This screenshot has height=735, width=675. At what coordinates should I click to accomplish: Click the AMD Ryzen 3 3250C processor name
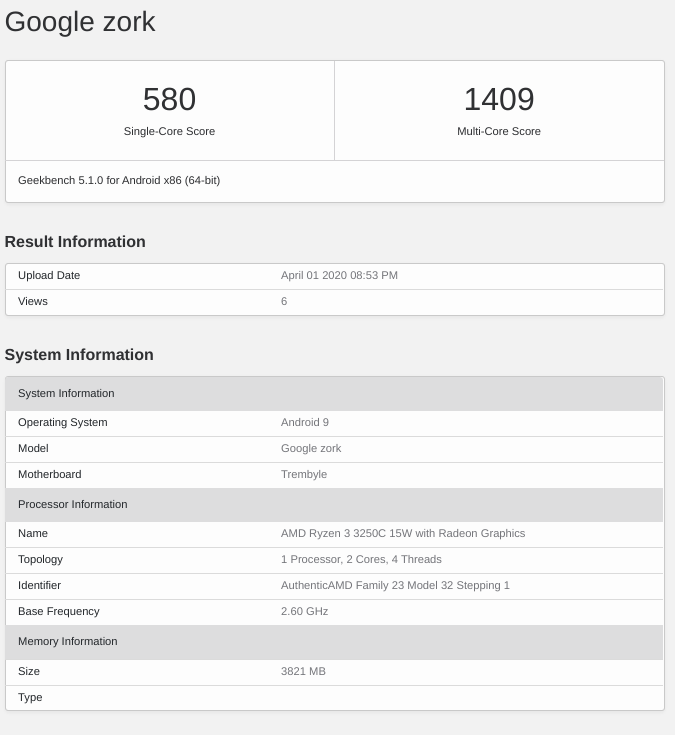(x=403, y=533)
